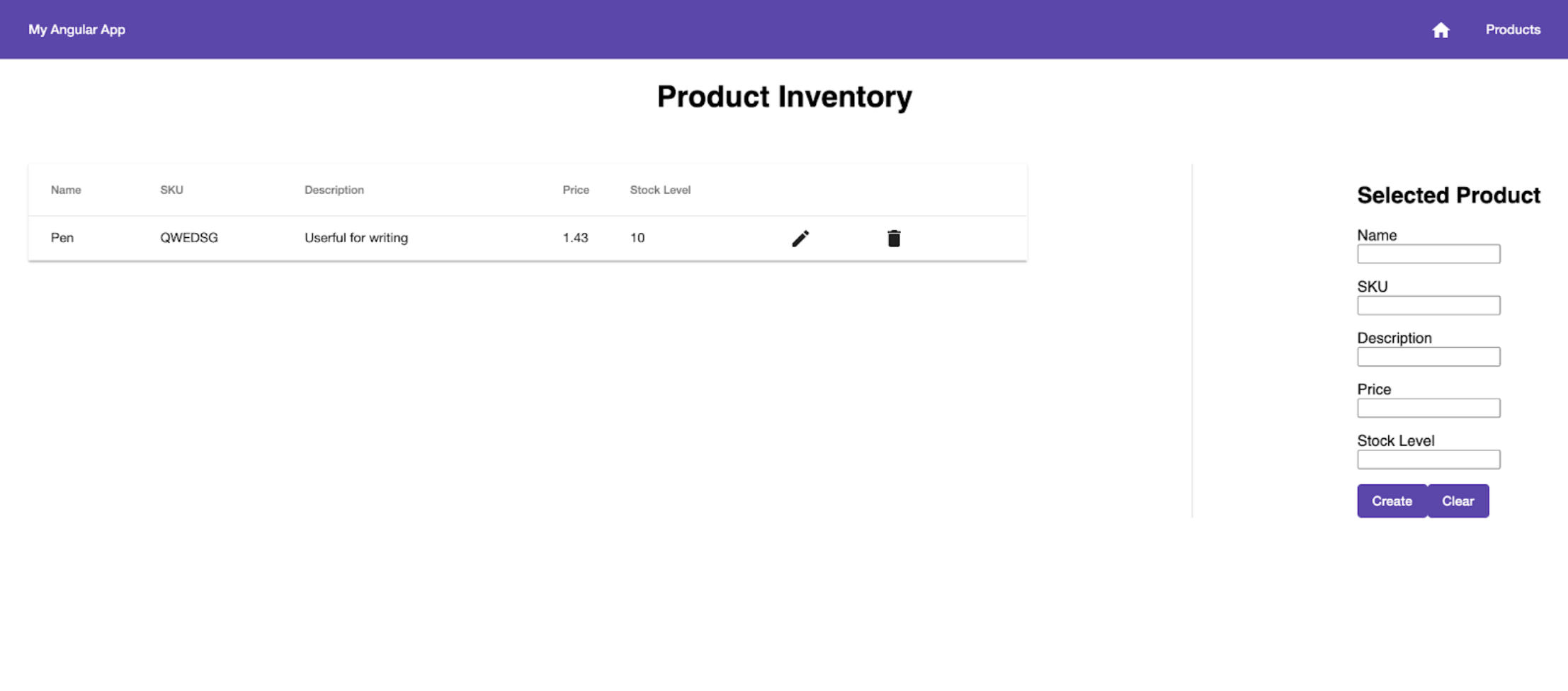This screenshot has width=1568, height=691.
Task: Click the Description column header
Action: pos(334,190)
